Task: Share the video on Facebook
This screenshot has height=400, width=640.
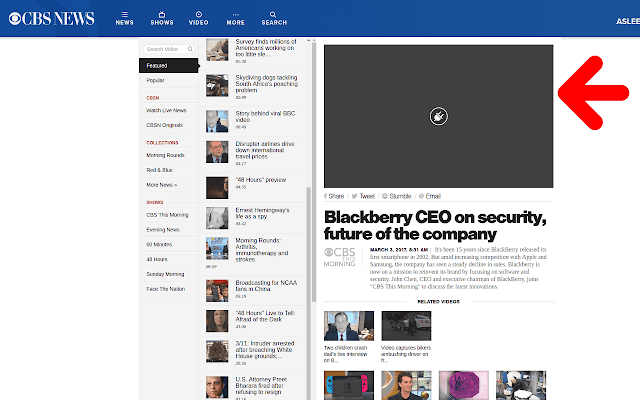Action: pos(335,197)
